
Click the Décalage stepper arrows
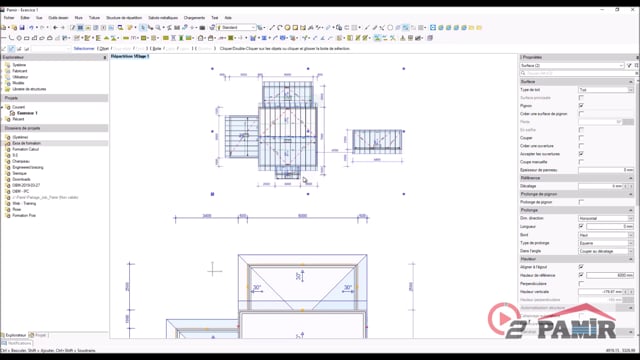(x=629, y=186)
